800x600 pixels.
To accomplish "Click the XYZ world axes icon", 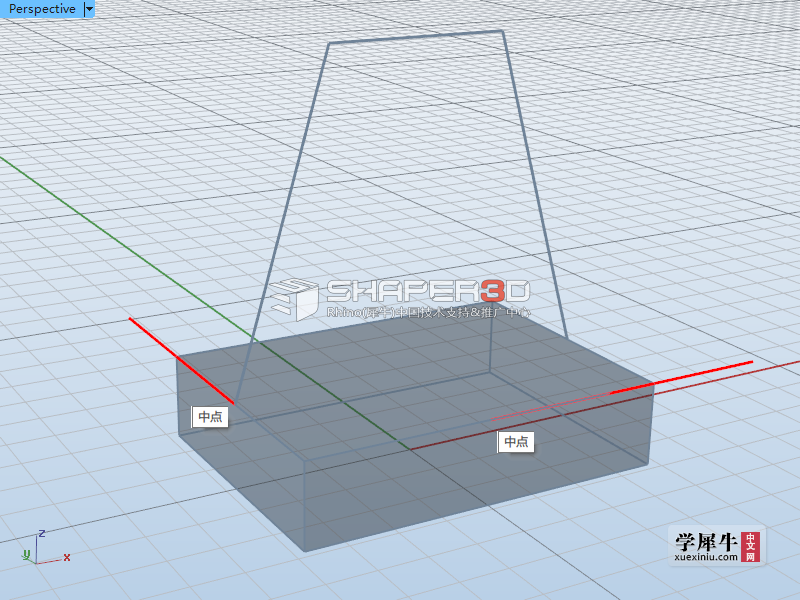I will tap(45, 547).
